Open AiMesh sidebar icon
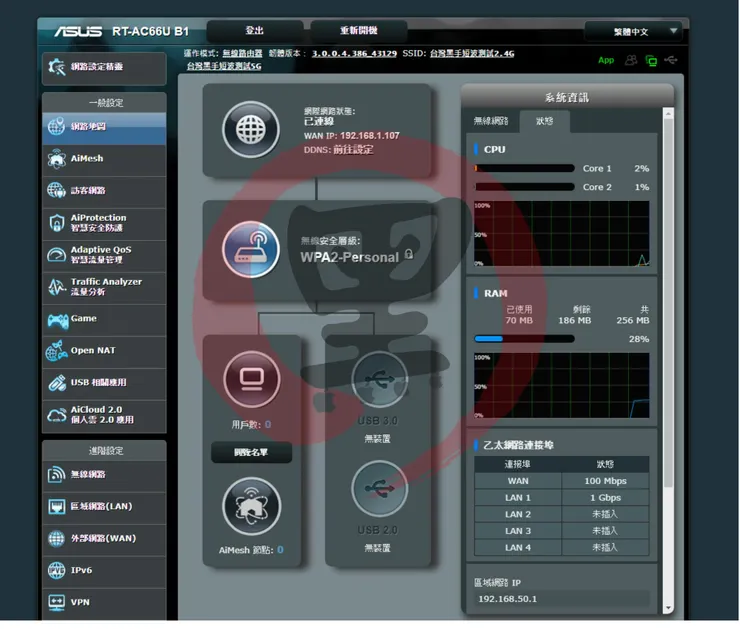Viewport: 740px width, 629px height. pyautogui.click(x=57, y=159)
